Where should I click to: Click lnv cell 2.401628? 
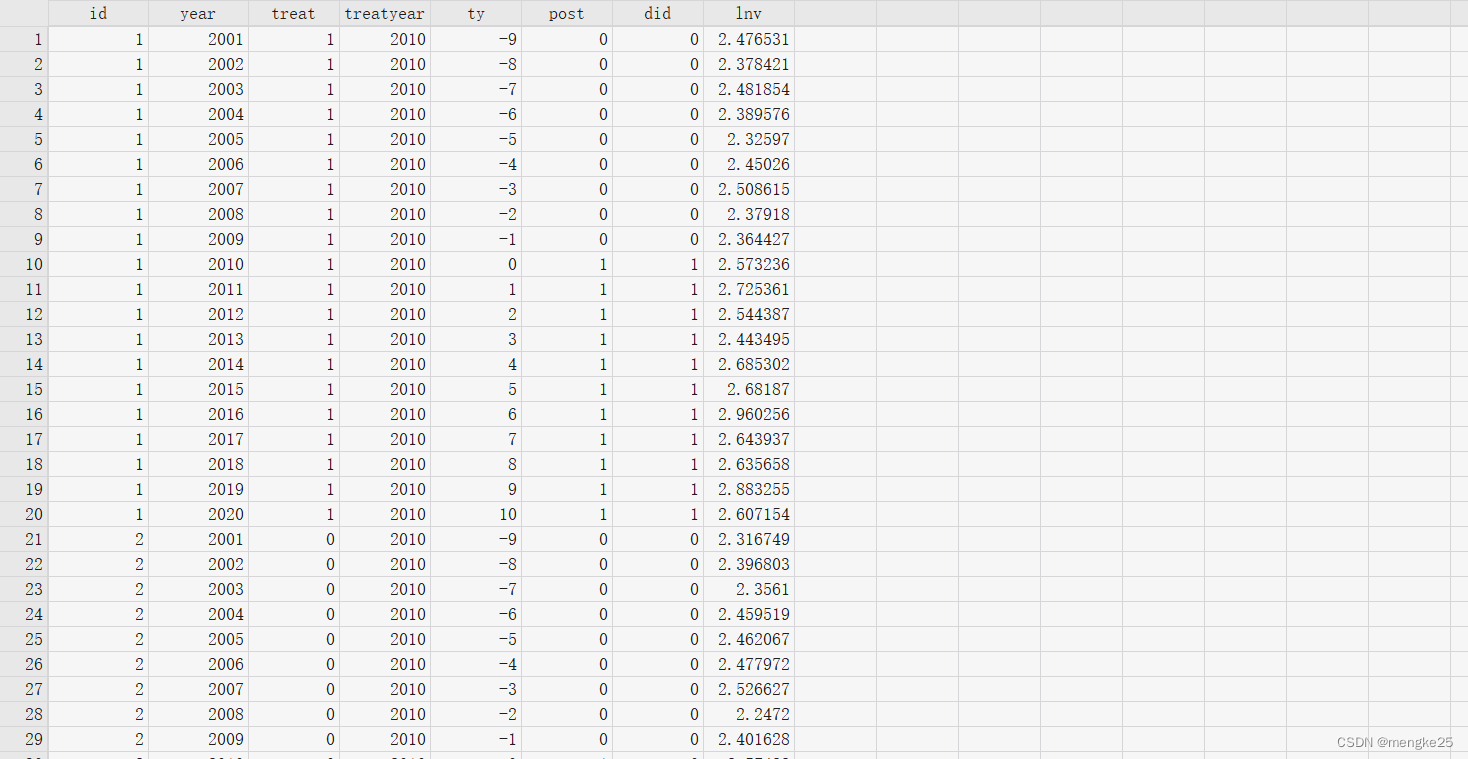749,739
